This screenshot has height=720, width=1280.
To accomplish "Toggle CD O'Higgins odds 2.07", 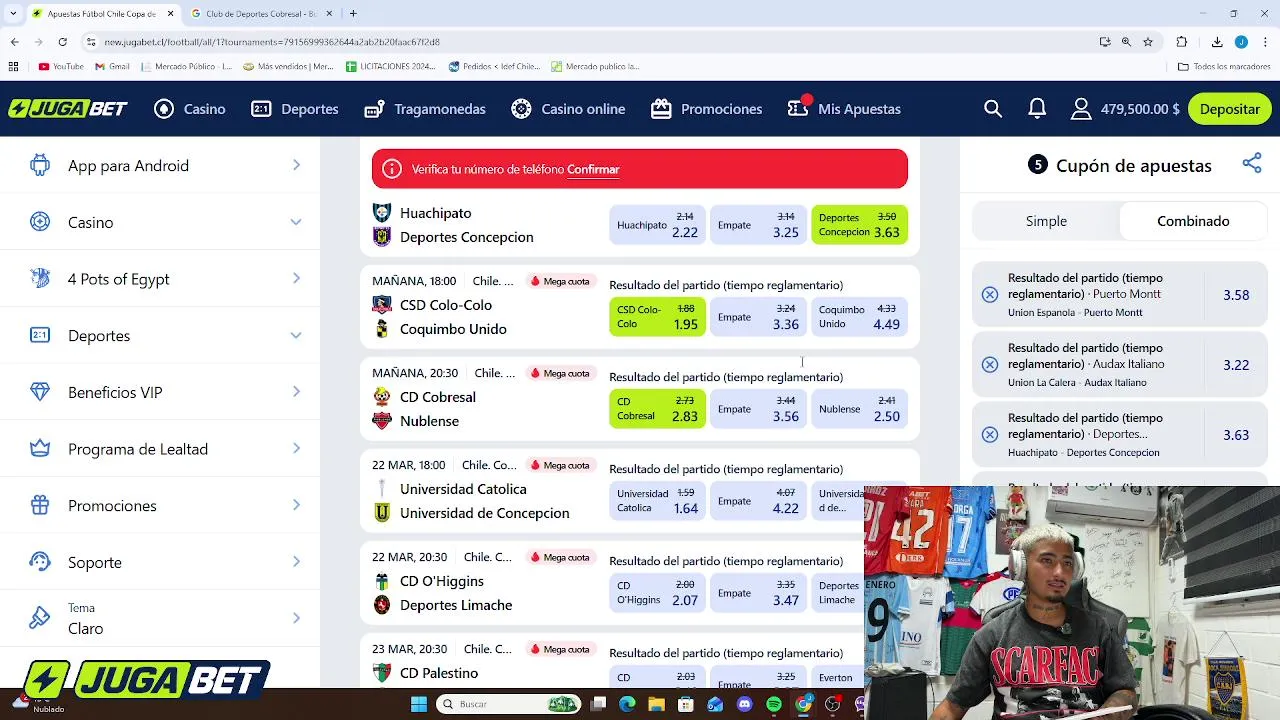I will 657,593.
